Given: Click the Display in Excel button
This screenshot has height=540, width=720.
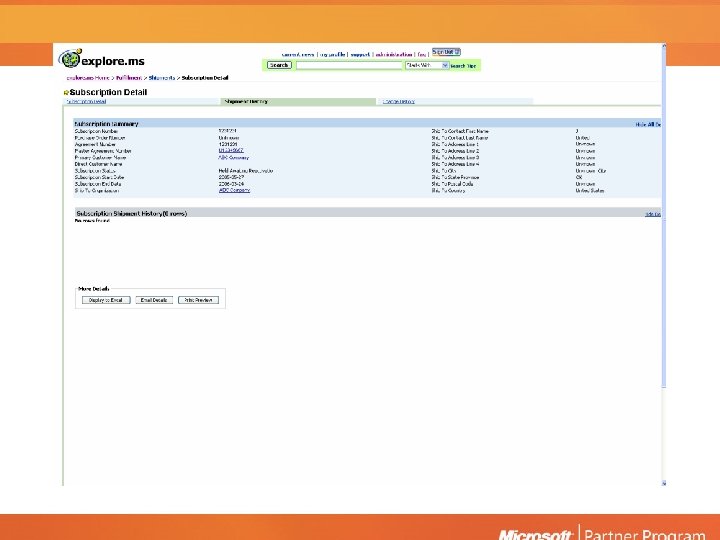Looking at the screenshot, I should 106,300.
